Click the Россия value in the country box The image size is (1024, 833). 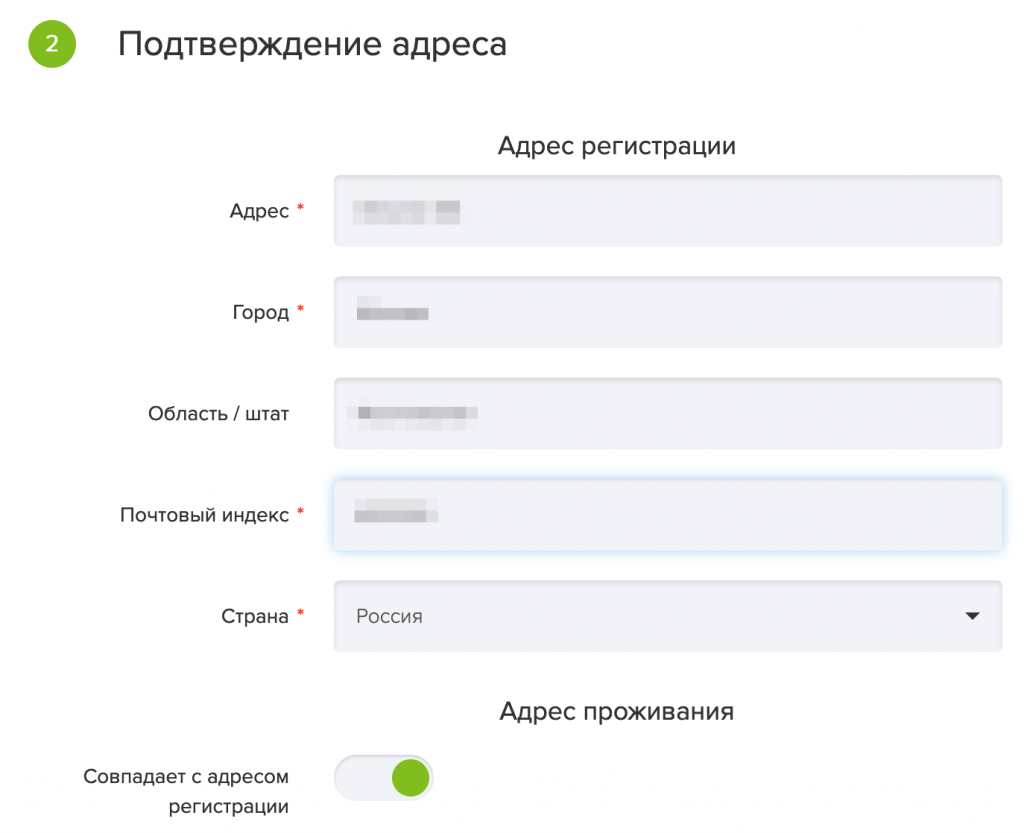389,616
